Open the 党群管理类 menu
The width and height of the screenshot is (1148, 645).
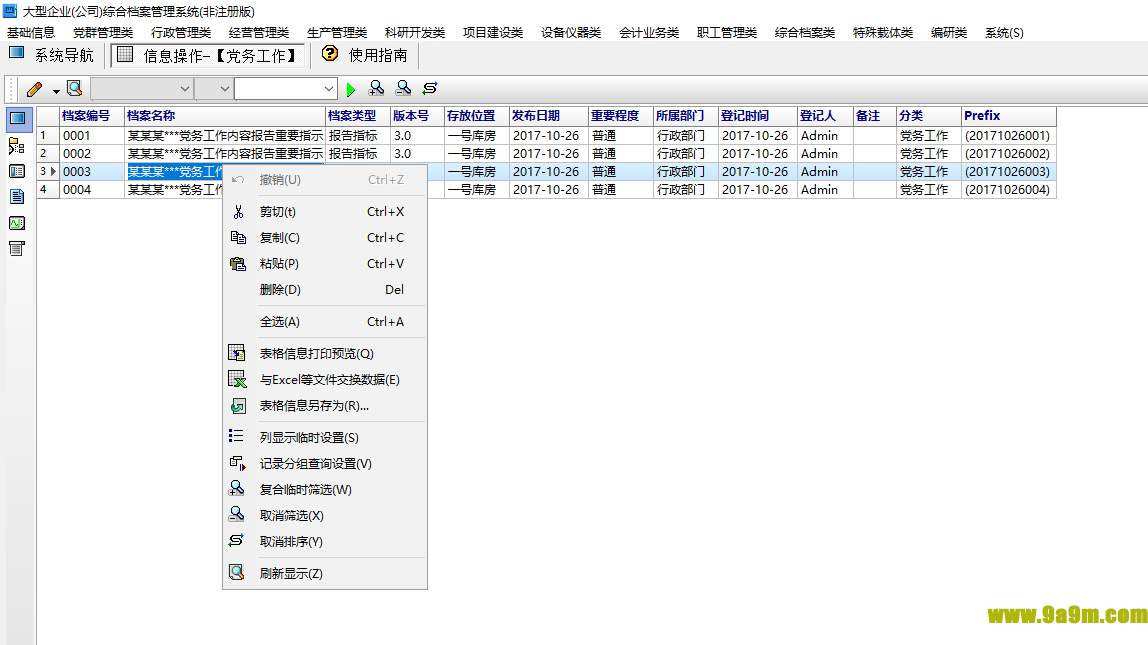(103, 33)
